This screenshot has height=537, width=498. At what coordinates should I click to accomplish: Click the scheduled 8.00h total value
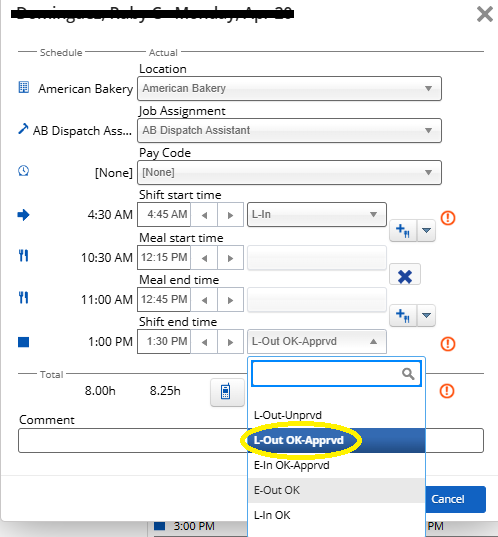point(100,391)
